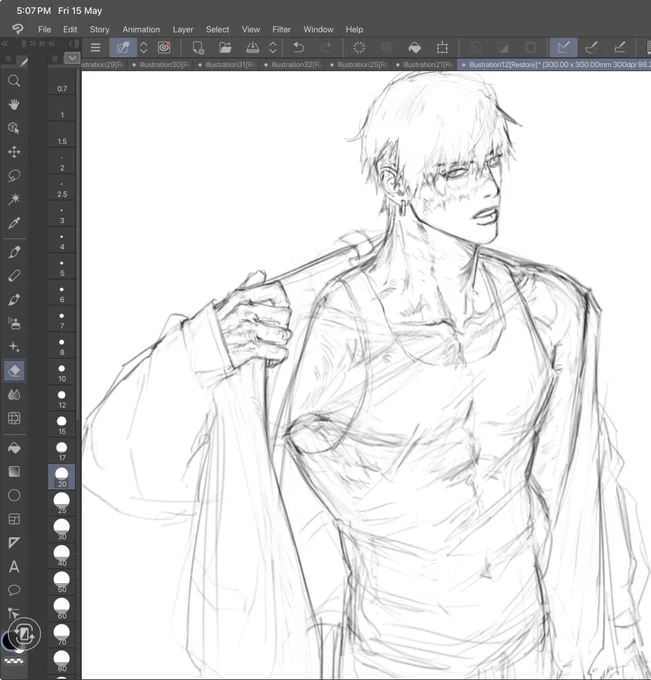
Task: Click the Clip Studio logo icon
Action: [18, 29]
